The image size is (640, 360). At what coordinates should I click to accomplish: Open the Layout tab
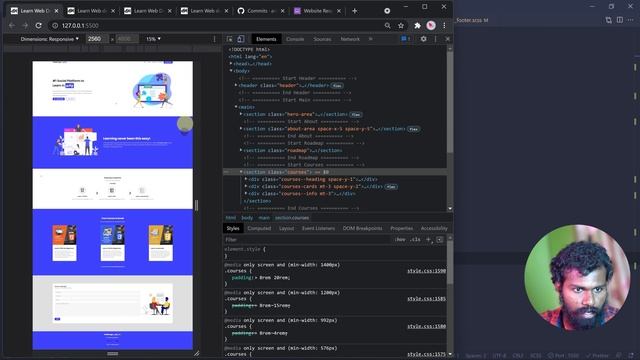click(287, 229)
